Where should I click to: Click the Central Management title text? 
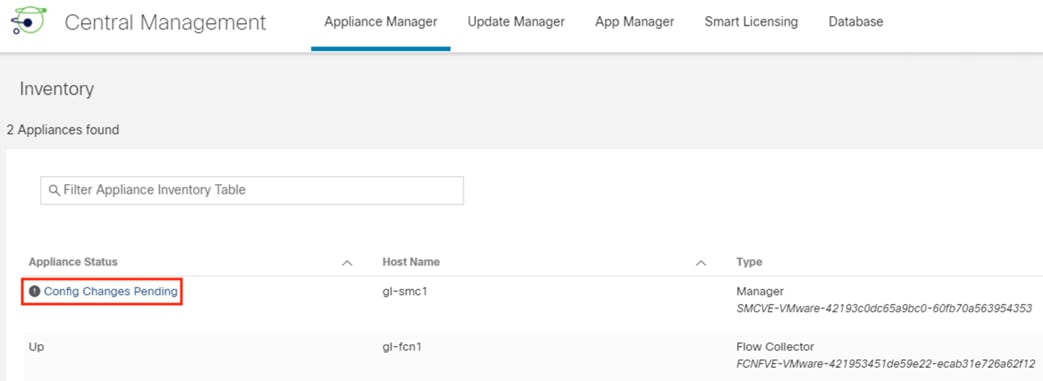click(x=165, y=22)
